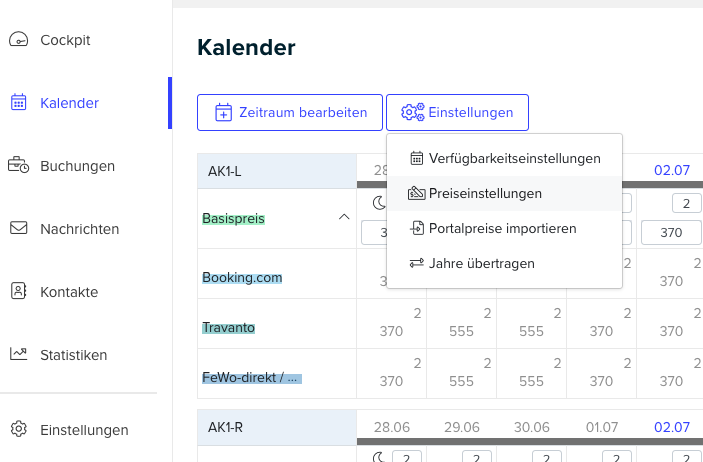Collapse the Basispreis row chevron

coord(343,217)
